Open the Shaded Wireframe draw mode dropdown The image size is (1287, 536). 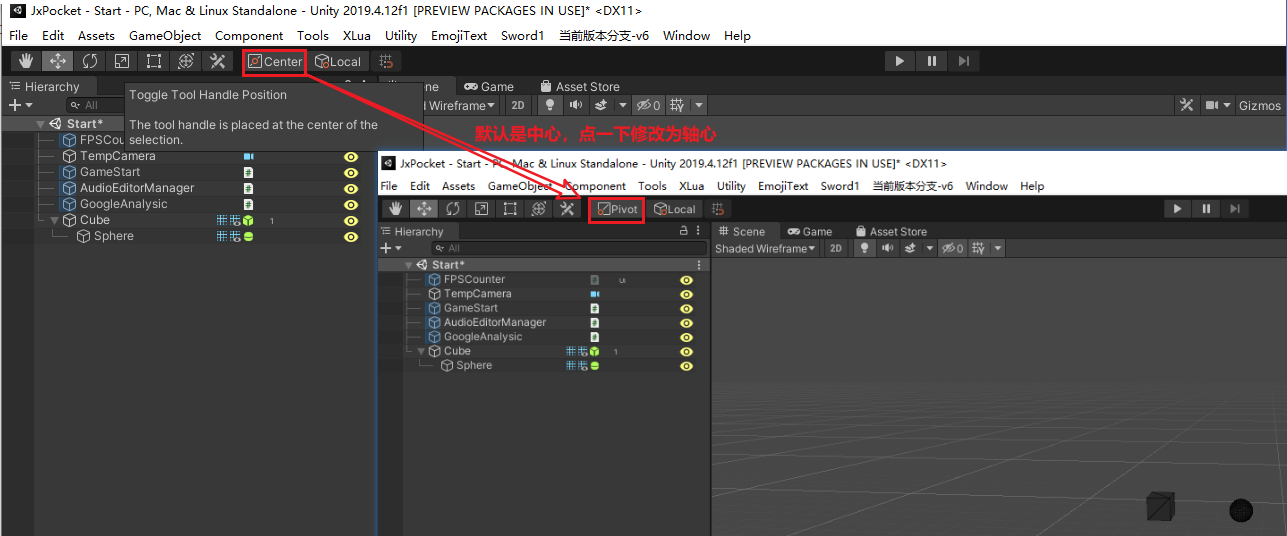click(x=765, y=248)
